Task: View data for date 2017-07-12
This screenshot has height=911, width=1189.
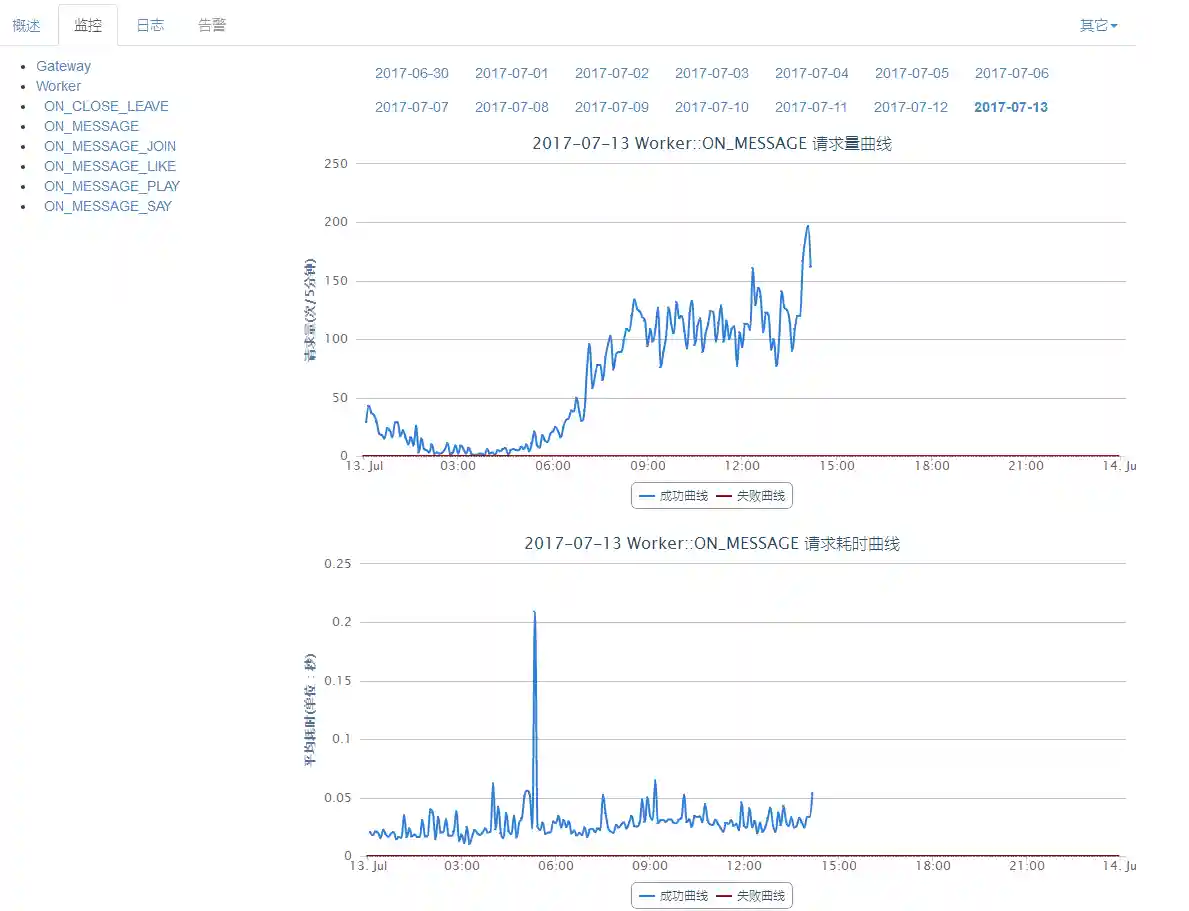Action: 911,107
